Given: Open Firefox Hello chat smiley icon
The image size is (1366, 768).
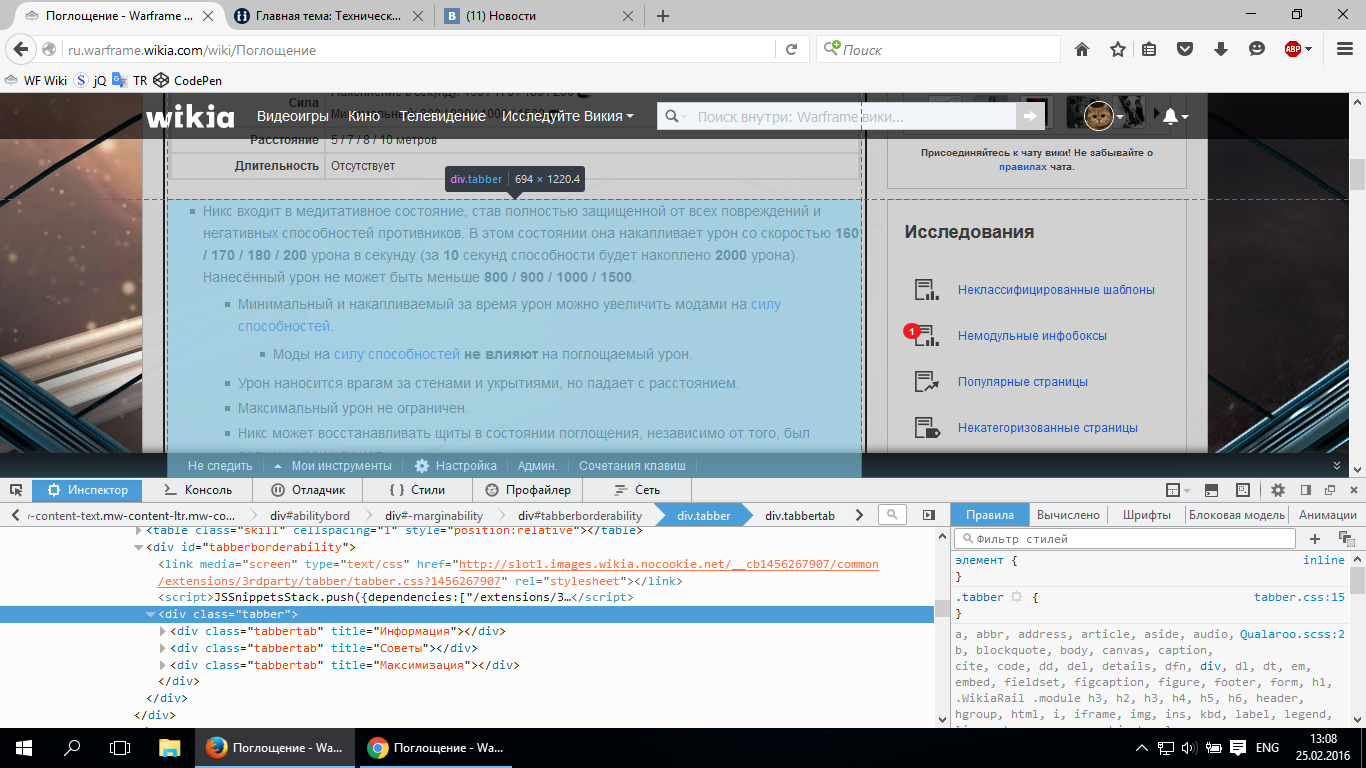Looking at the screenshot, I should click(1256, 49).
